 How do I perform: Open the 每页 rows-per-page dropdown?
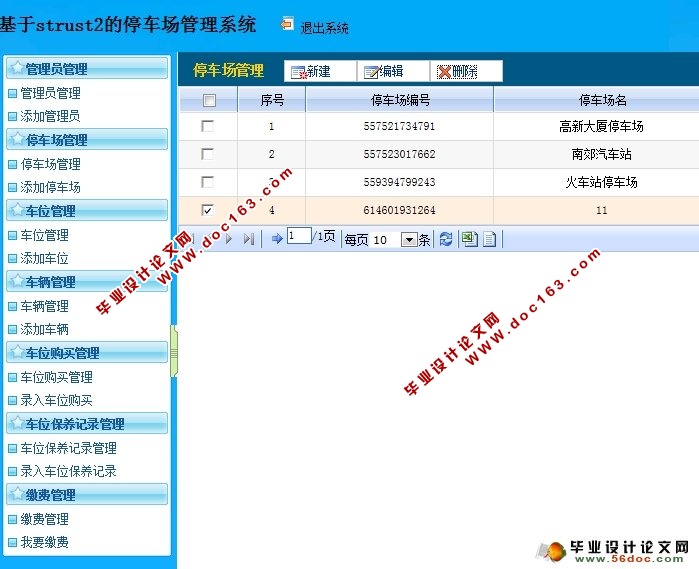click(x=409, y=240)
